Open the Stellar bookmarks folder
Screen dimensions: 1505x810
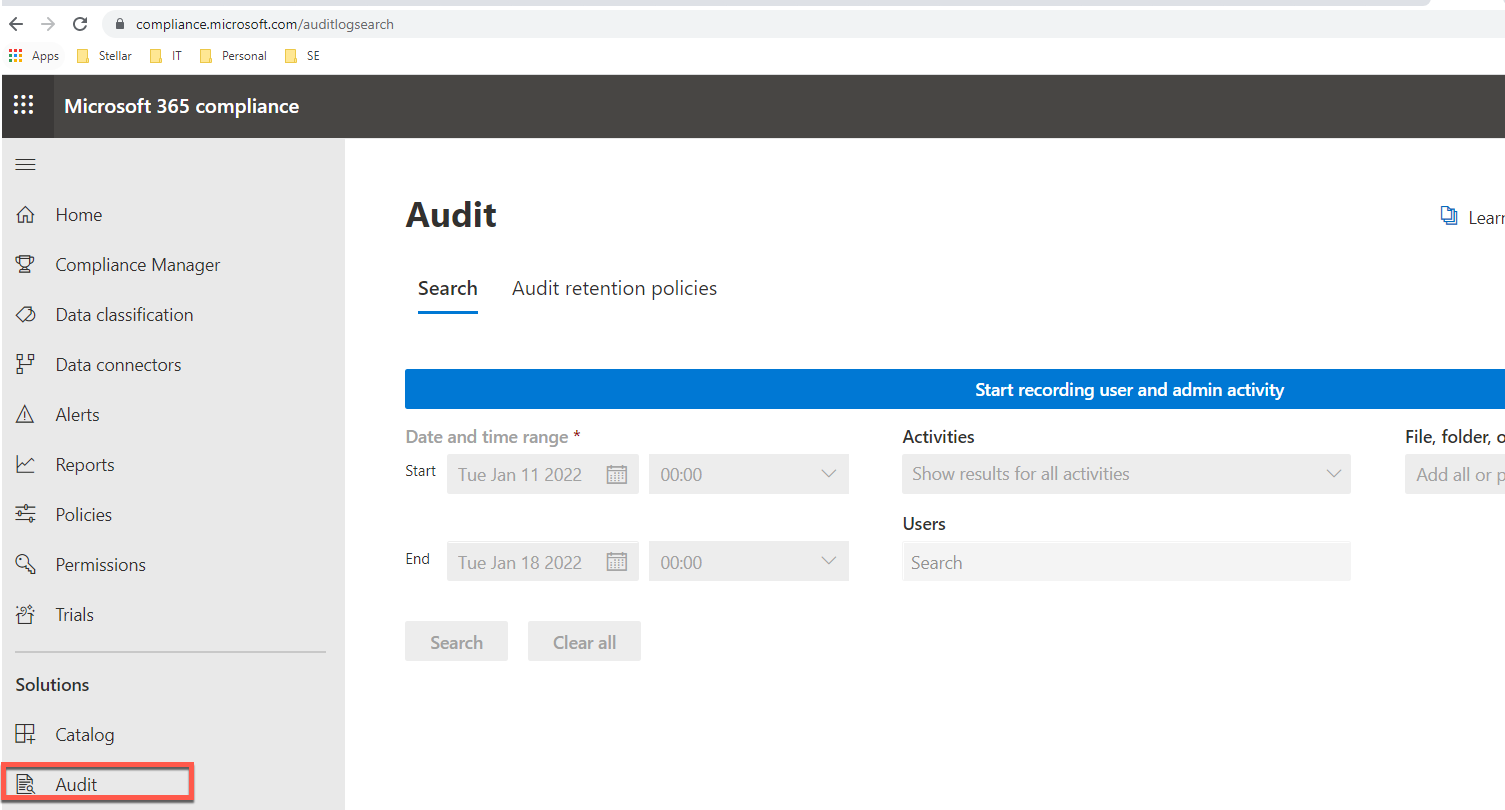tap(105, 56)
